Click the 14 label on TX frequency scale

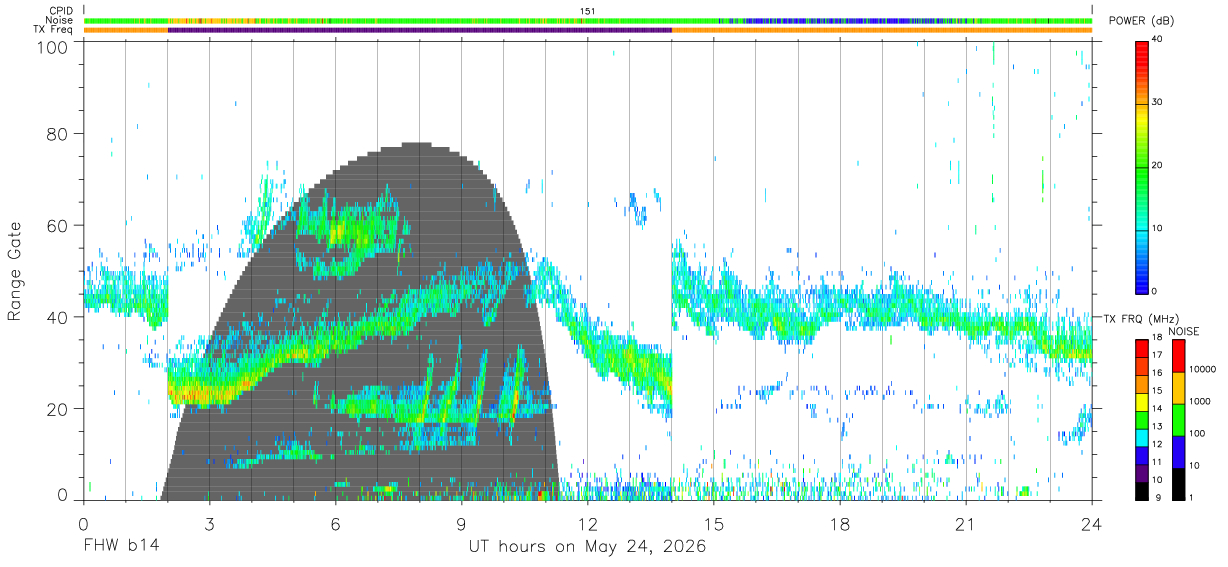(1157, 409)
